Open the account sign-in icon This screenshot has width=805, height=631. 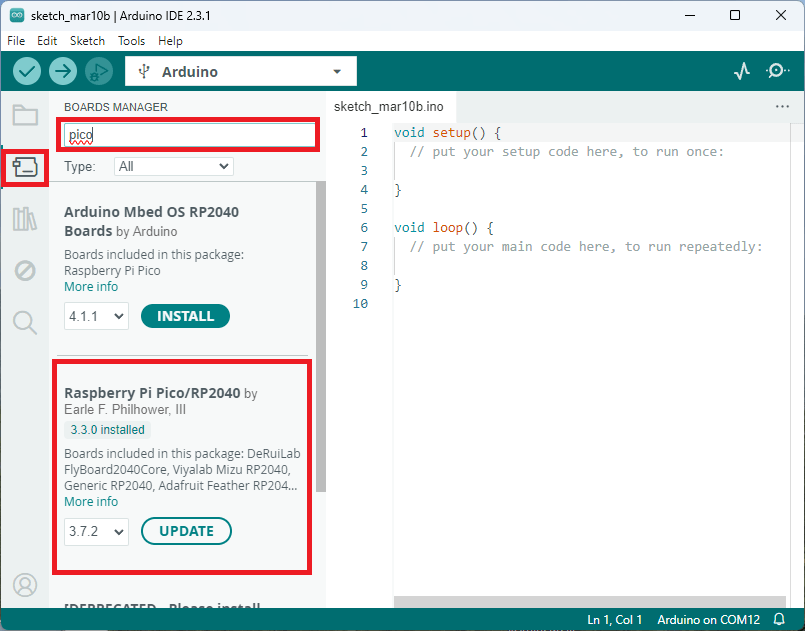click(x=25, y=585)
